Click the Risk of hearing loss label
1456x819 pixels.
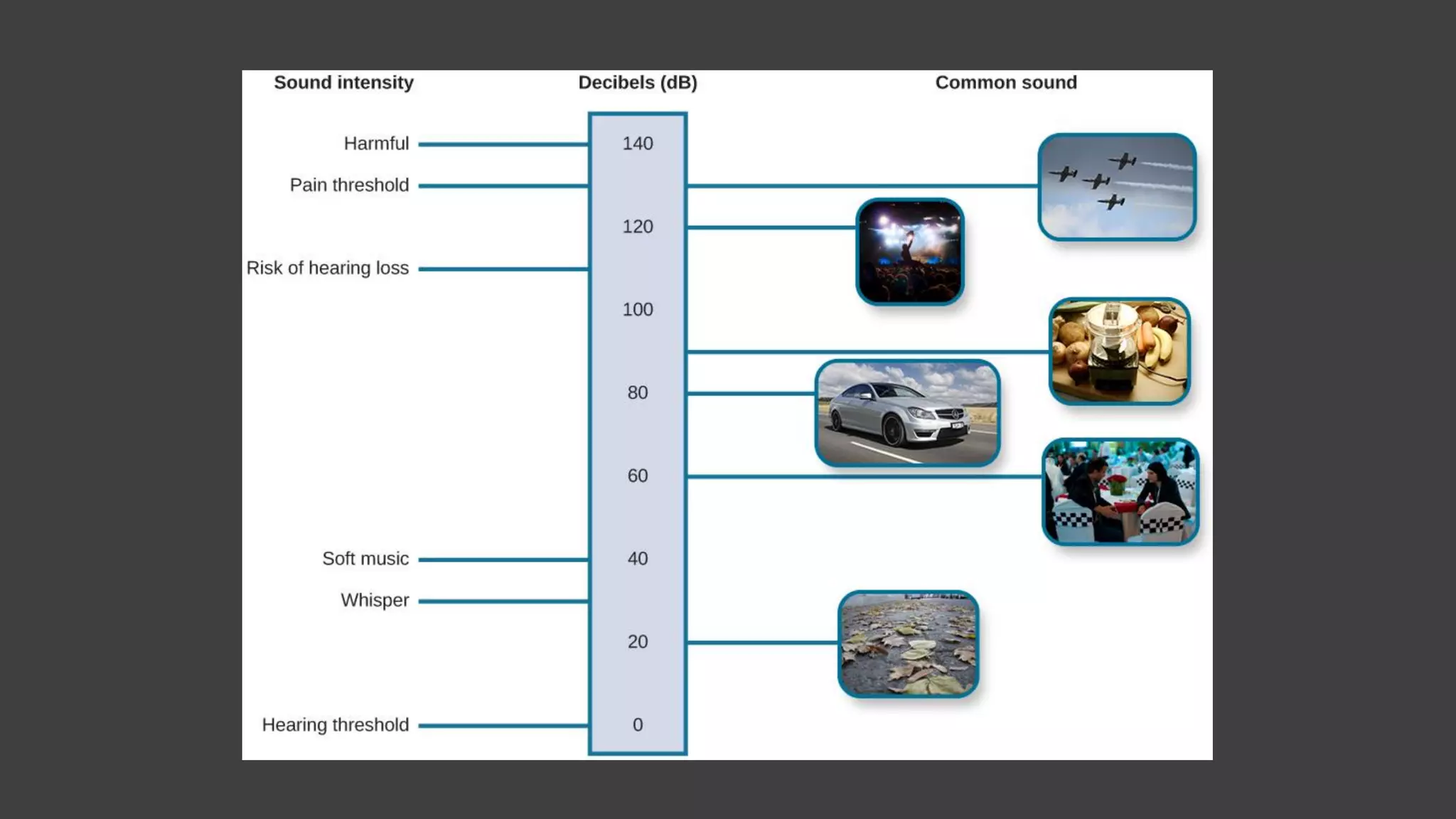[x=327, y=268]
